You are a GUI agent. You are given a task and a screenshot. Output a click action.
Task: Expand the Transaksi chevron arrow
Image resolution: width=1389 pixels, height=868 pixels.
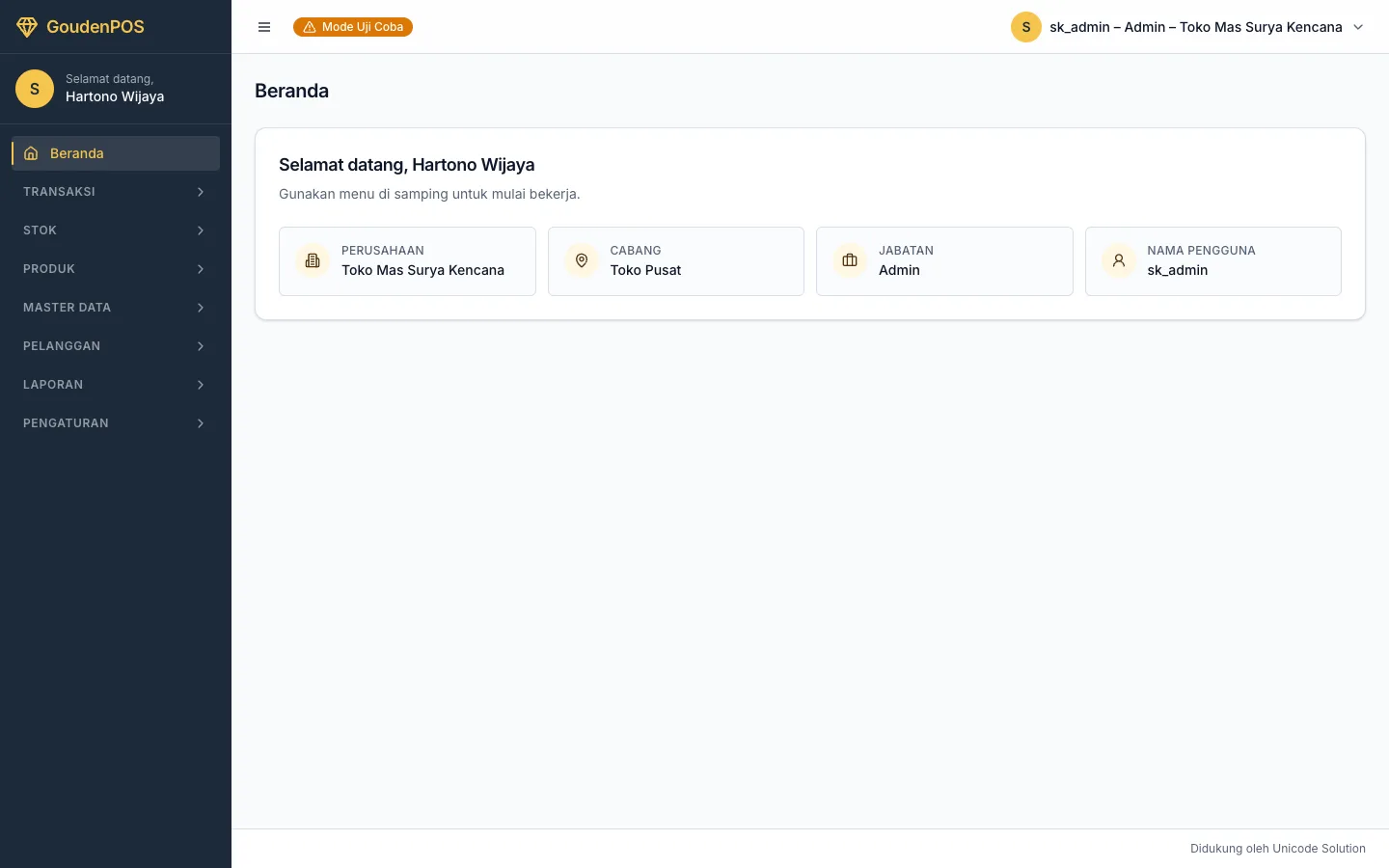(x=201, y=192)
